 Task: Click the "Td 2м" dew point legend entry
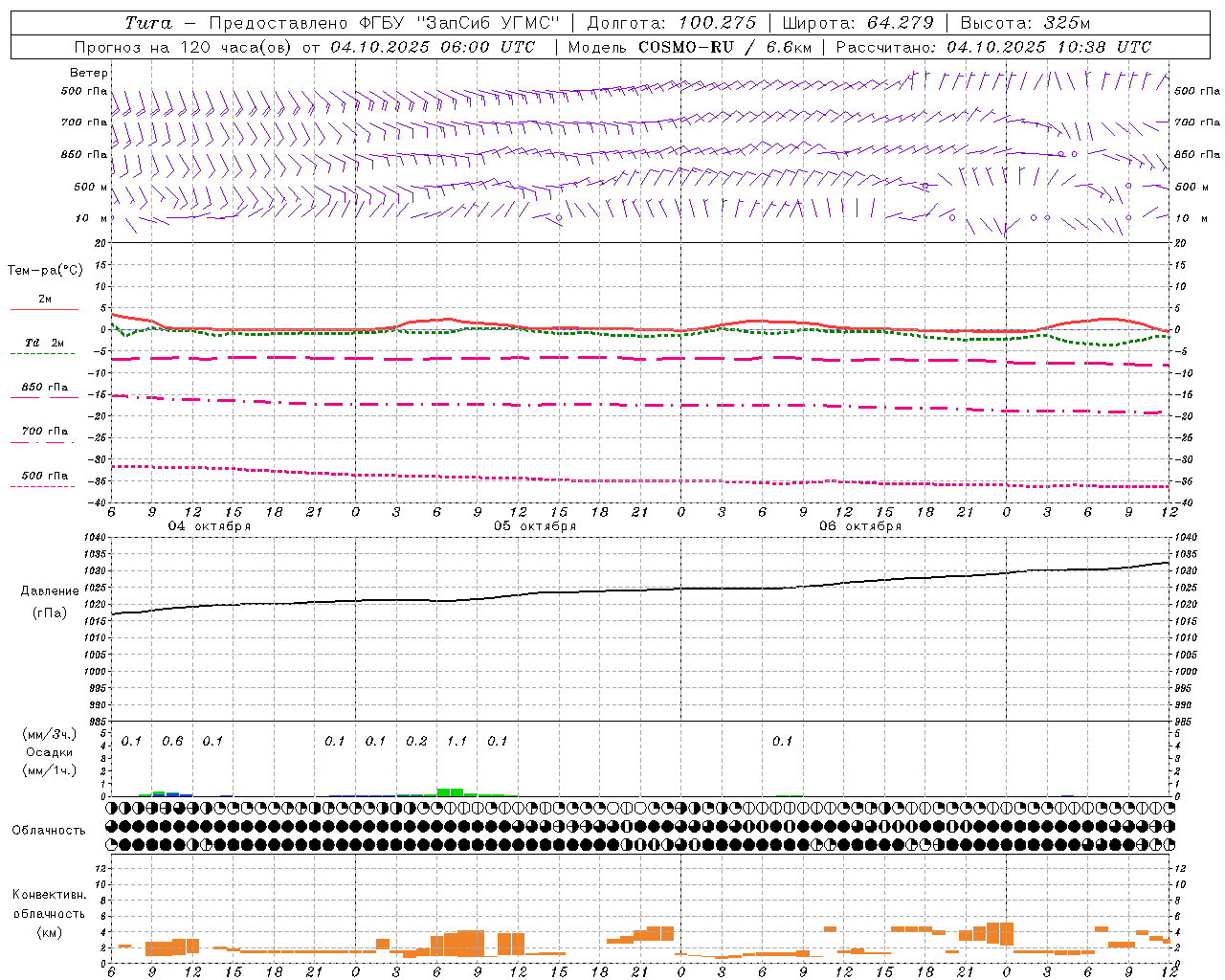45,343
